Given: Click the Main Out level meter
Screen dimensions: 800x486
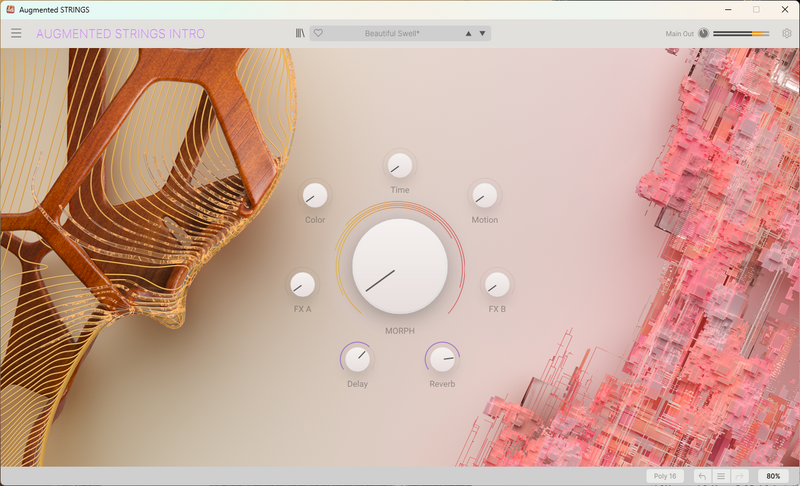Looking at the screenshot, I should click(741, 34).
